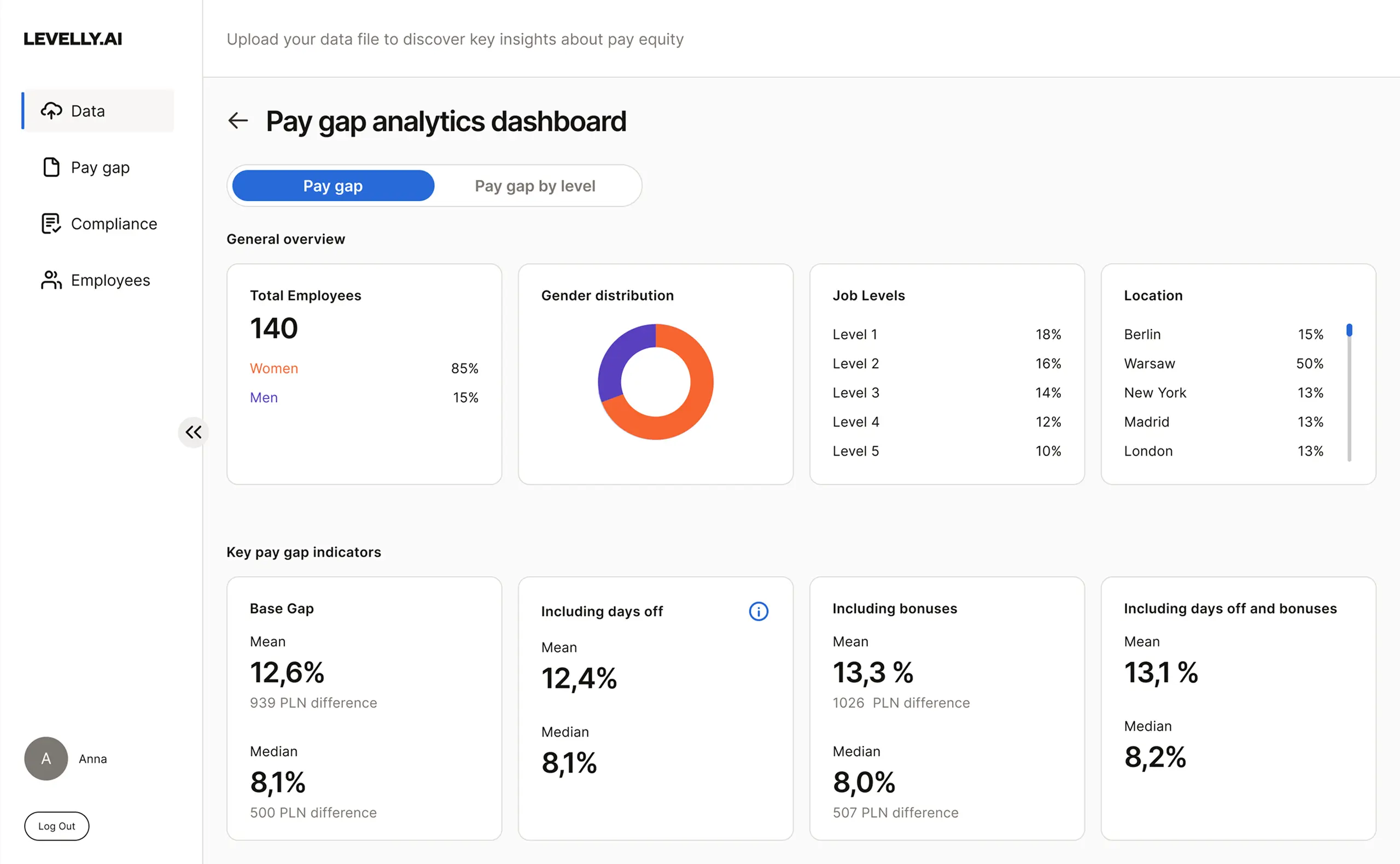Screen dimensions: 1400x864
Task: Click the Level 3 row
Action: [x=946, y=393]
